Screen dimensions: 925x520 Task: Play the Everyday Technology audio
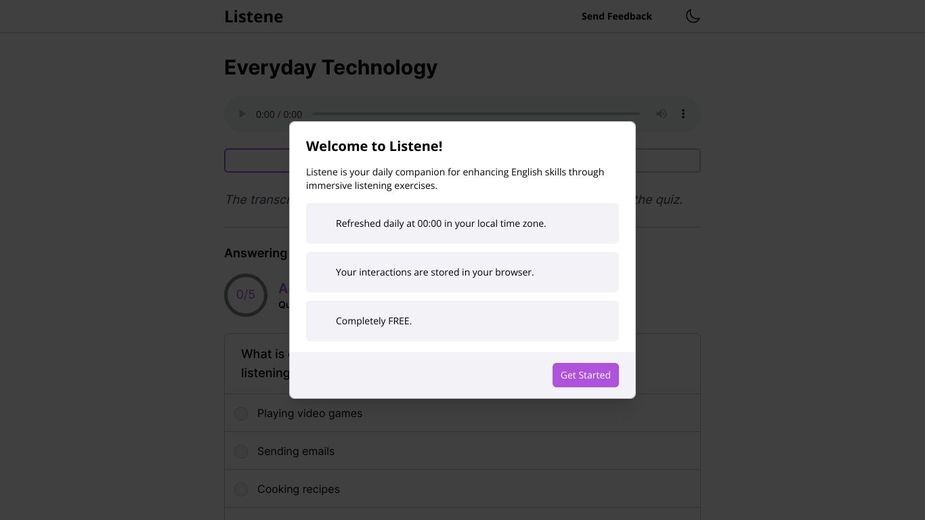tap(241, 114)
